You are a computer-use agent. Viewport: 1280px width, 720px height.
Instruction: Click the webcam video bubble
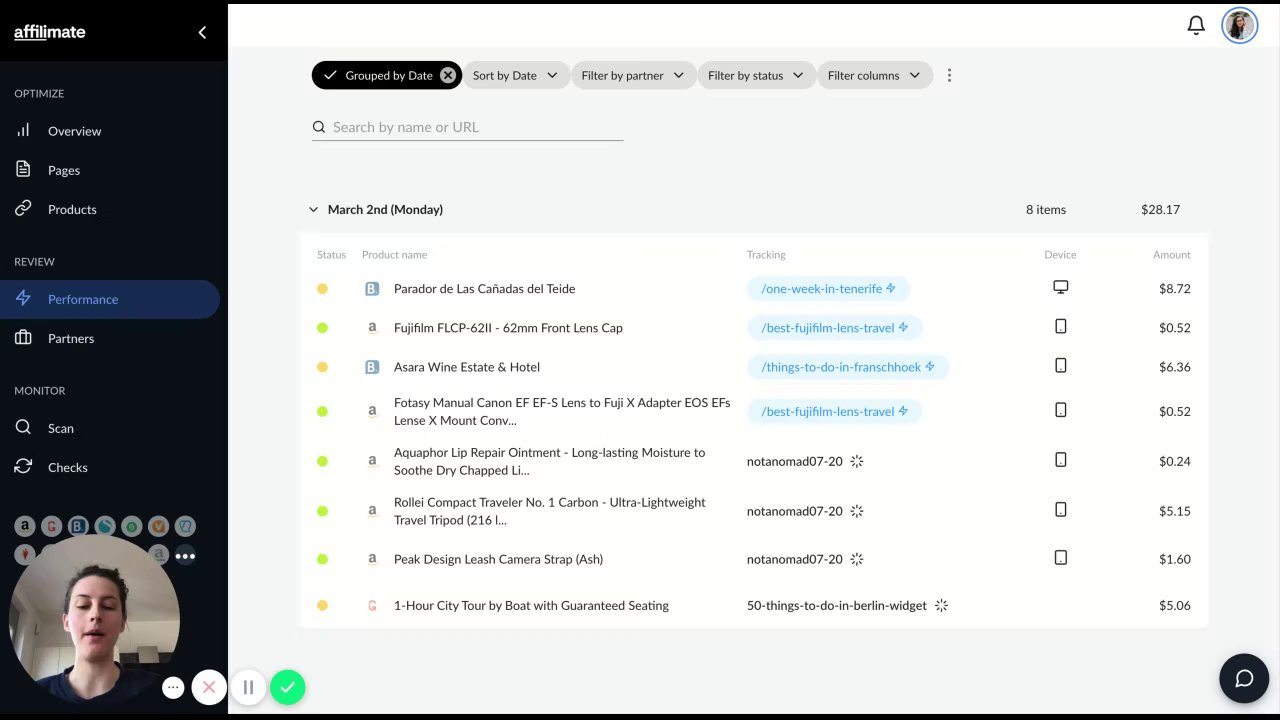tap(95, 620)
